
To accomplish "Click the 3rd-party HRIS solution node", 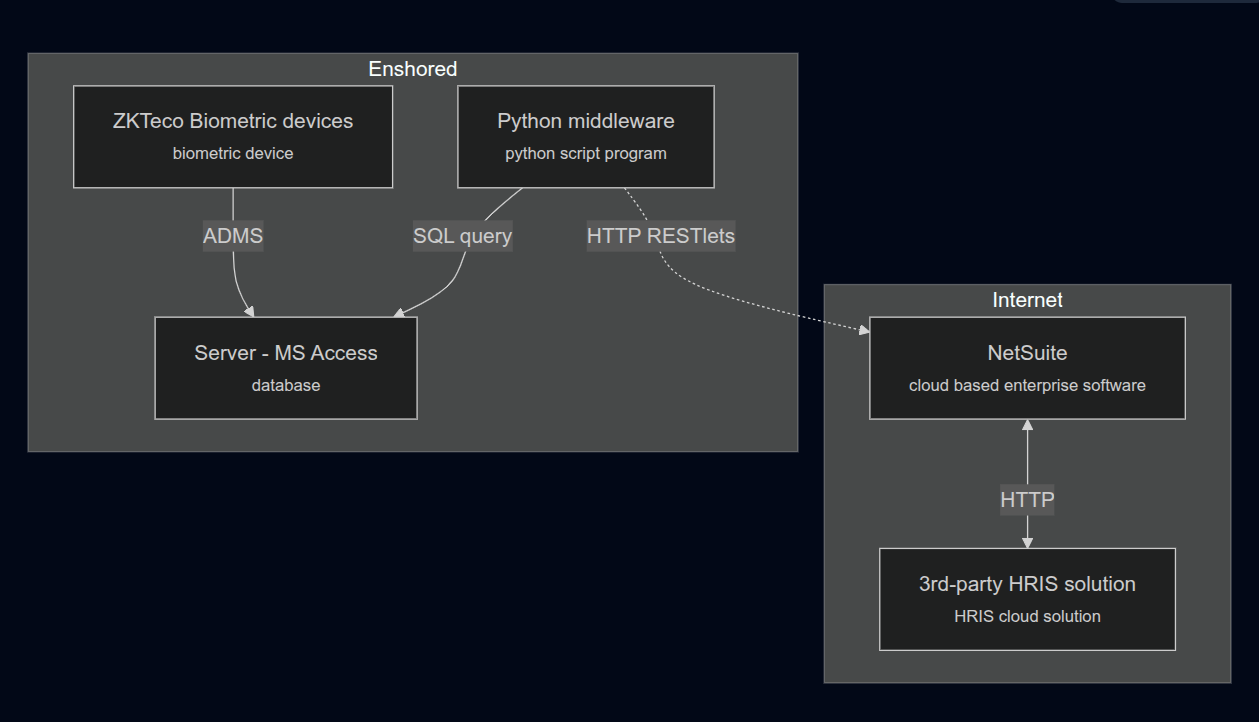I will 1027,599.
